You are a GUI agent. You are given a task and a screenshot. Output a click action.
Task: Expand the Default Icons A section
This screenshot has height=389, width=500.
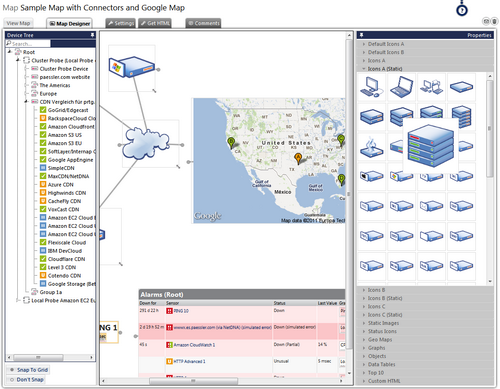[425, 44]
